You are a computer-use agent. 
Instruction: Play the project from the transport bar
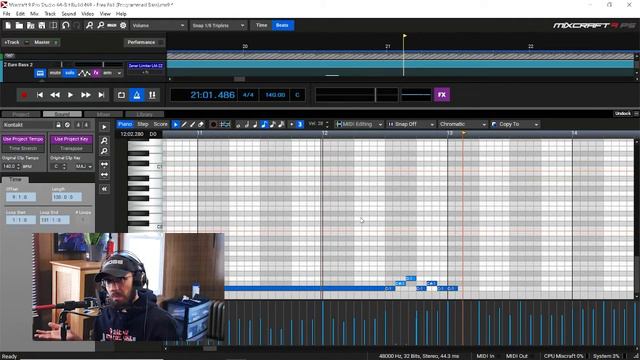tap(70, 95)
